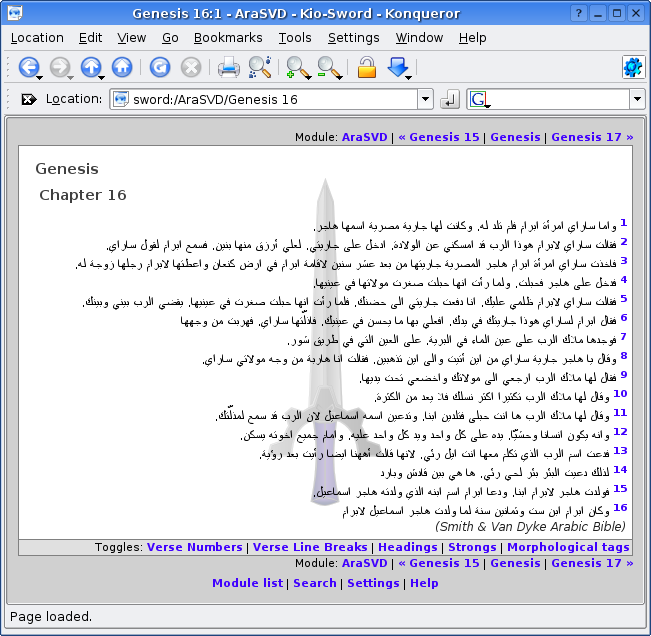Click the Go enter-arrow button

pos(450,100)
